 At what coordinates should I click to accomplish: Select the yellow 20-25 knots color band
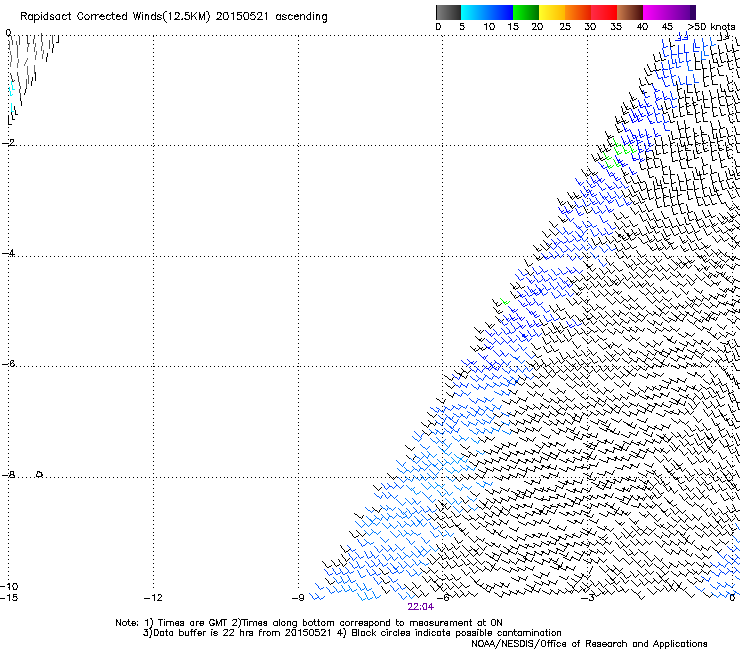coord(552,12)
